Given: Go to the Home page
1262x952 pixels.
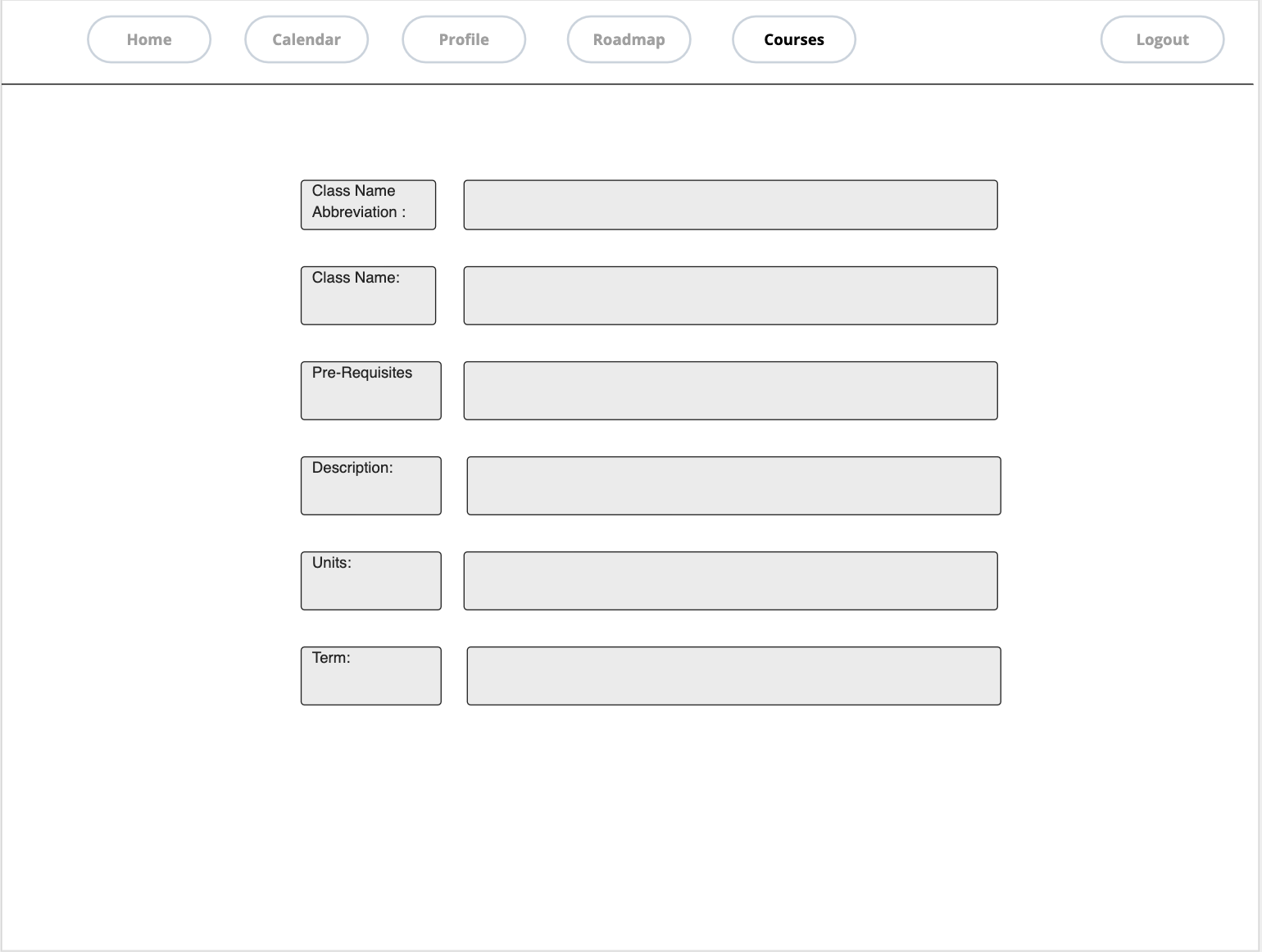Looking at the screenshot, I should point(149,39).
